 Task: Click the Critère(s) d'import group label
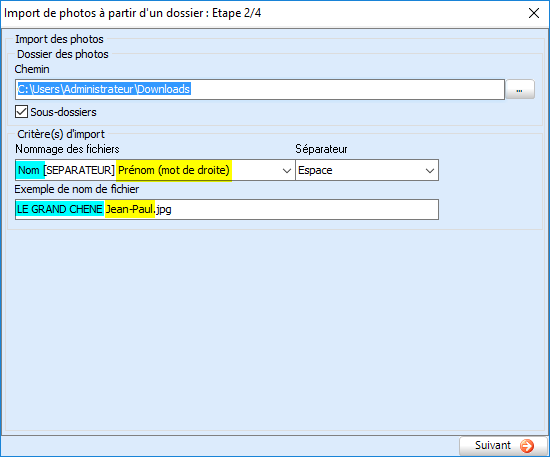[x=61, y=134]
